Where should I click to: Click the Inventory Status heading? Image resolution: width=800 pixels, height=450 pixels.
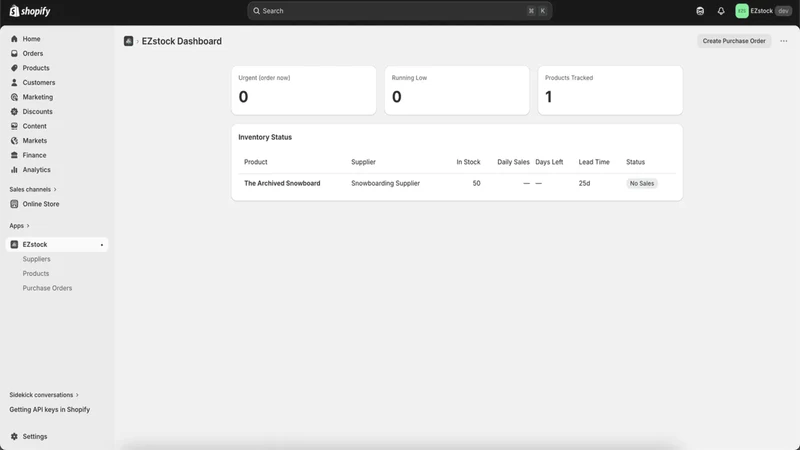click(265, 137)
